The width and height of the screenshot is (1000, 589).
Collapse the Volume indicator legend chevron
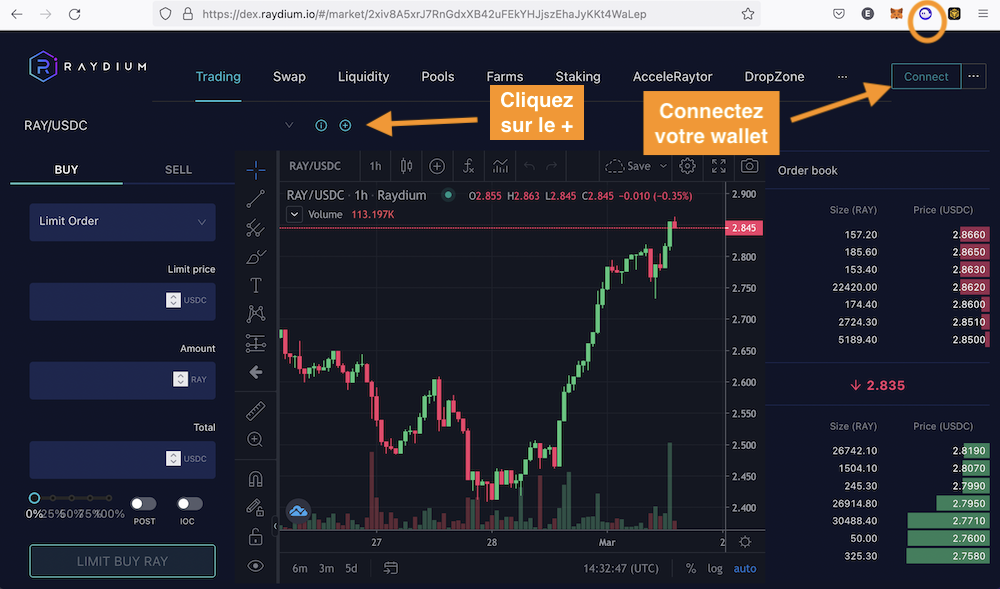point(294,214)
